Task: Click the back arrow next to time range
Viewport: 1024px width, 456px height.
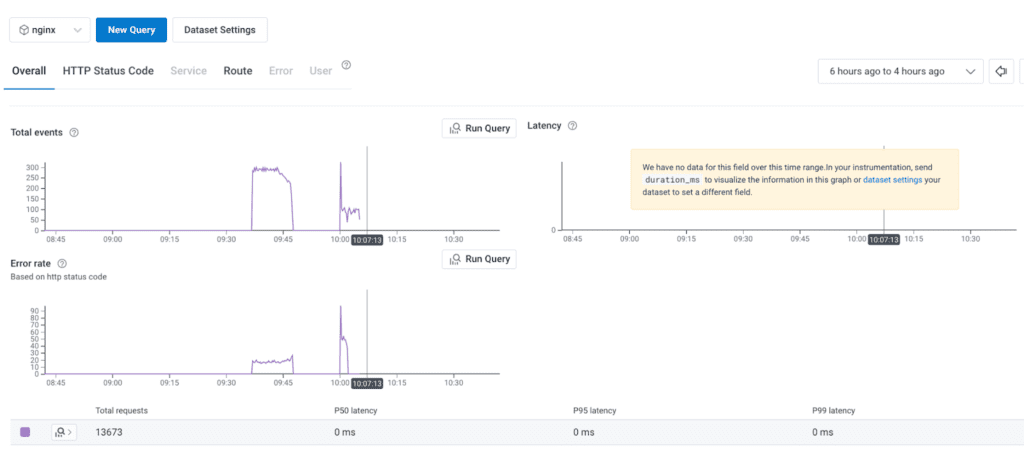Action: point(1001,72)
